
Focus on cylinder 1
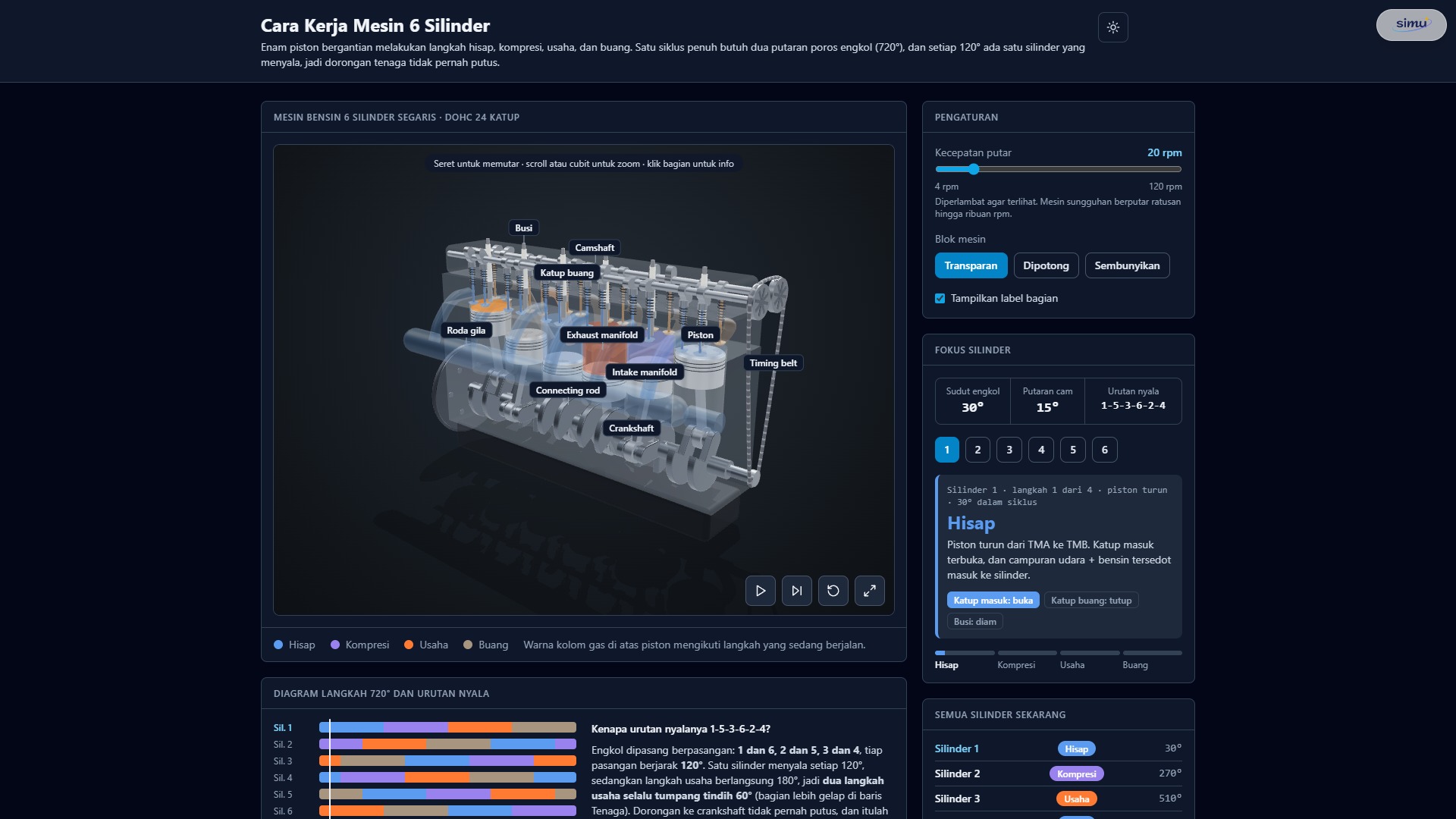[946, 450]
